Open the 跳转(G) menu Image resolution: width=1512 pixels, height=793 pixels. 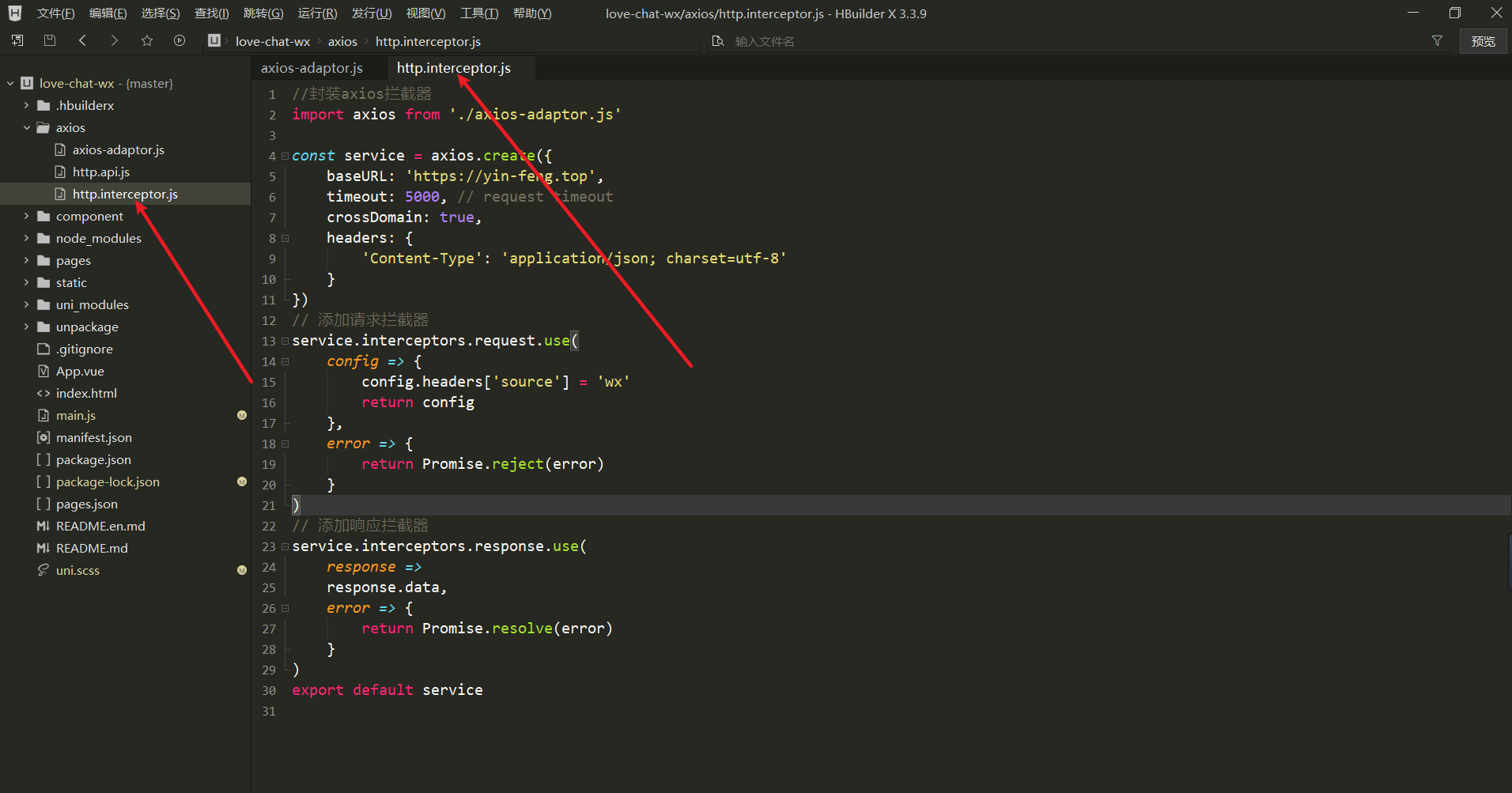point(263,13)
